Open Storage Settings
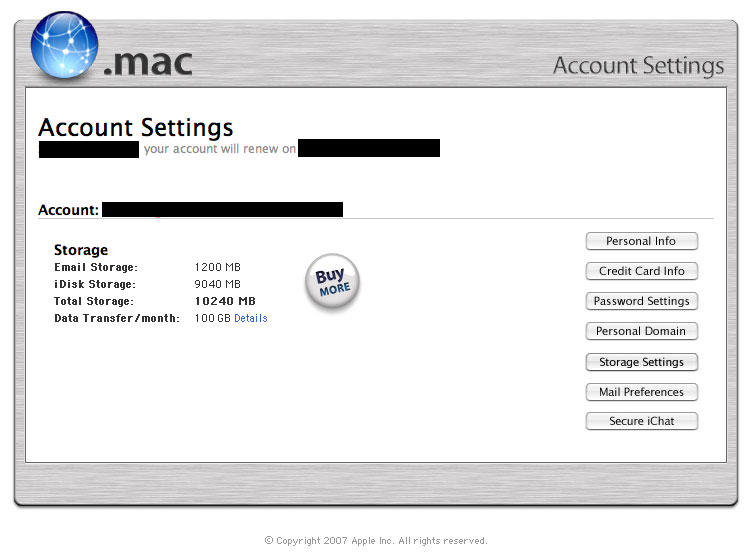Image resolution: width=753 pixels, height=556 pixels. [x=641, y=362]
